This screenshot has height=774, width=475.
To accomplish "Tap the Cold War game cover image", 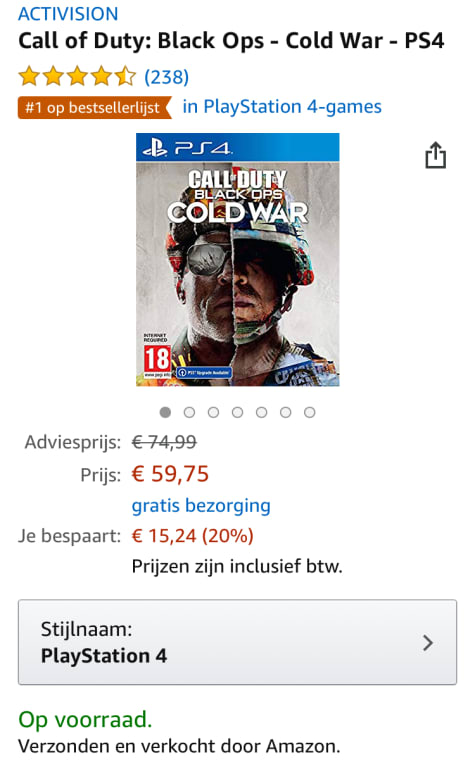I will [x=238, y=260].
